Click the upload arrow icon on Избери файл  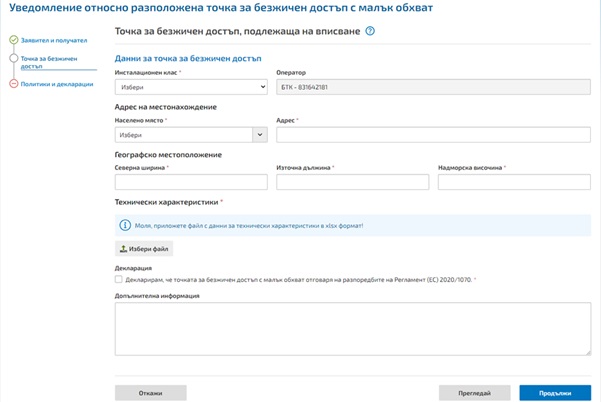point(123,249)
